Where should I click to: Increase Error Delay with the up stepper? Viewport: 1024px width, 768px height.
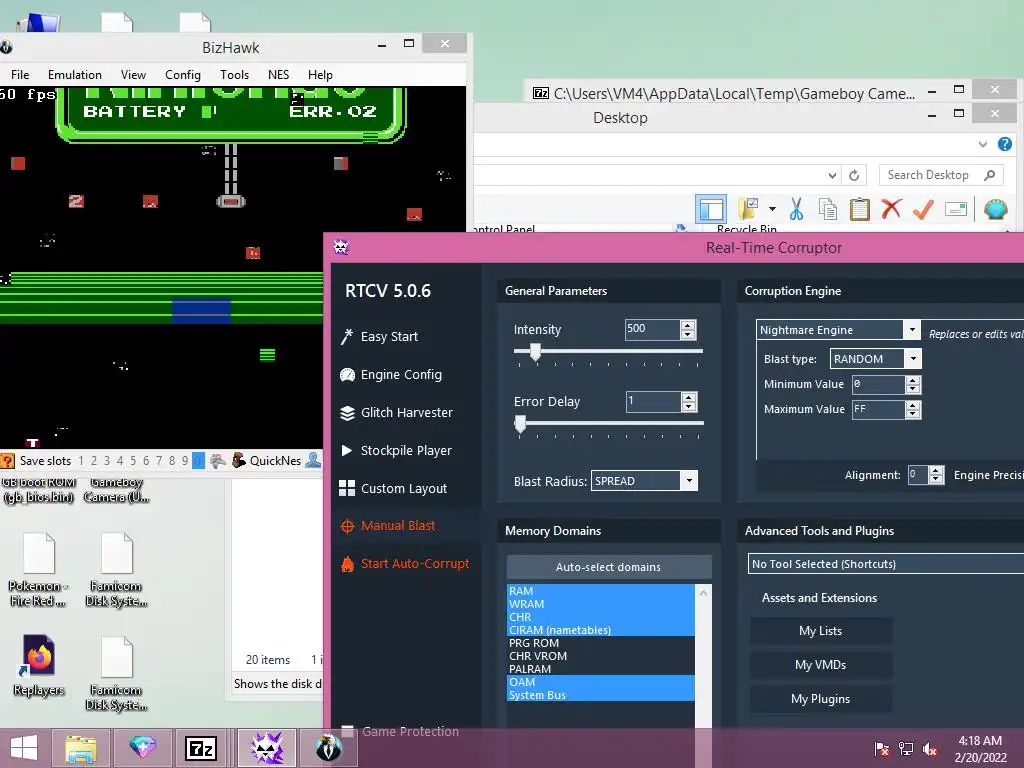pyautogui.click(x=688, y=397)
